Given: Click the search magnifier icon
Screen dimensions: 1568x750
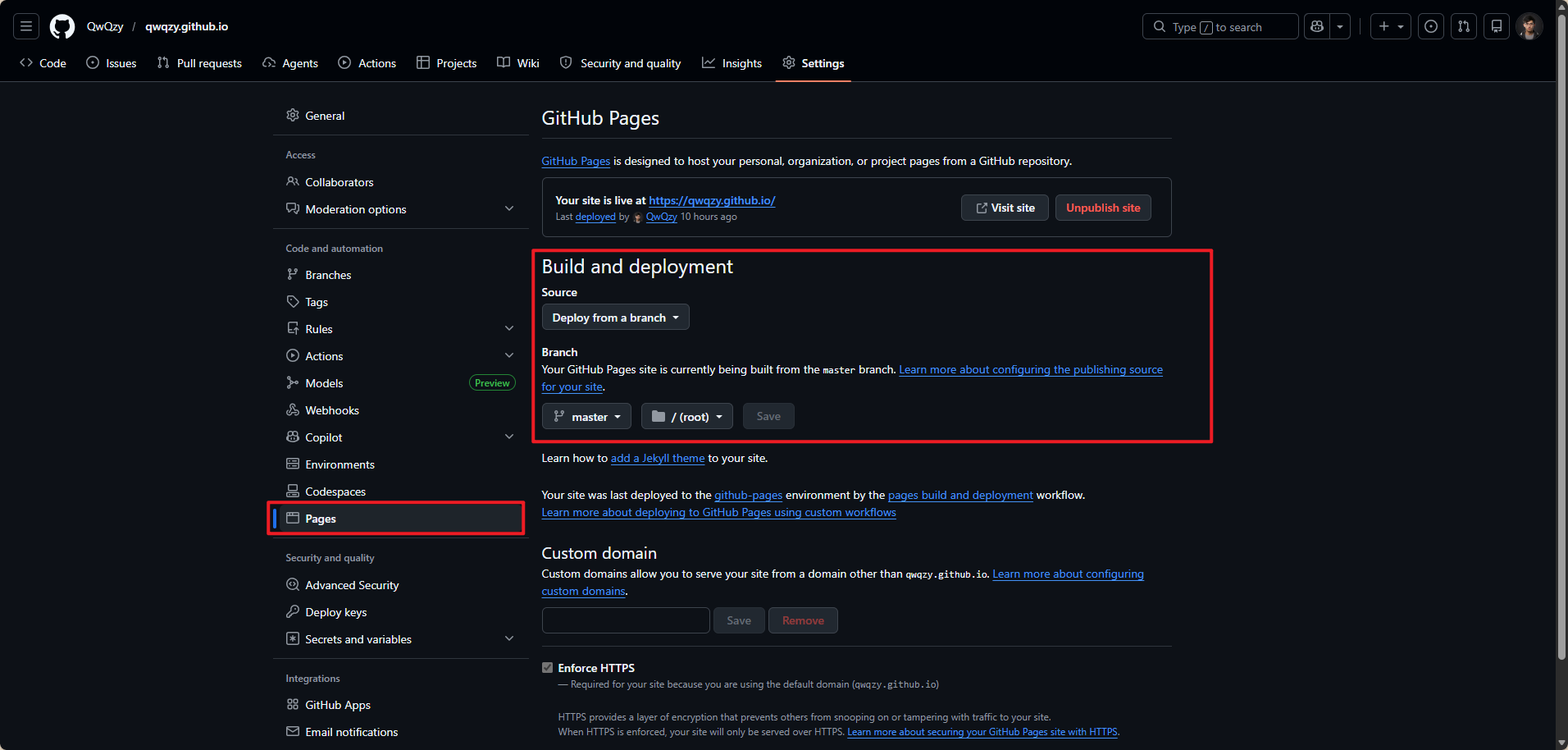Looking at the screenshot, I should pyautogui.click(x=1160, y=26).
